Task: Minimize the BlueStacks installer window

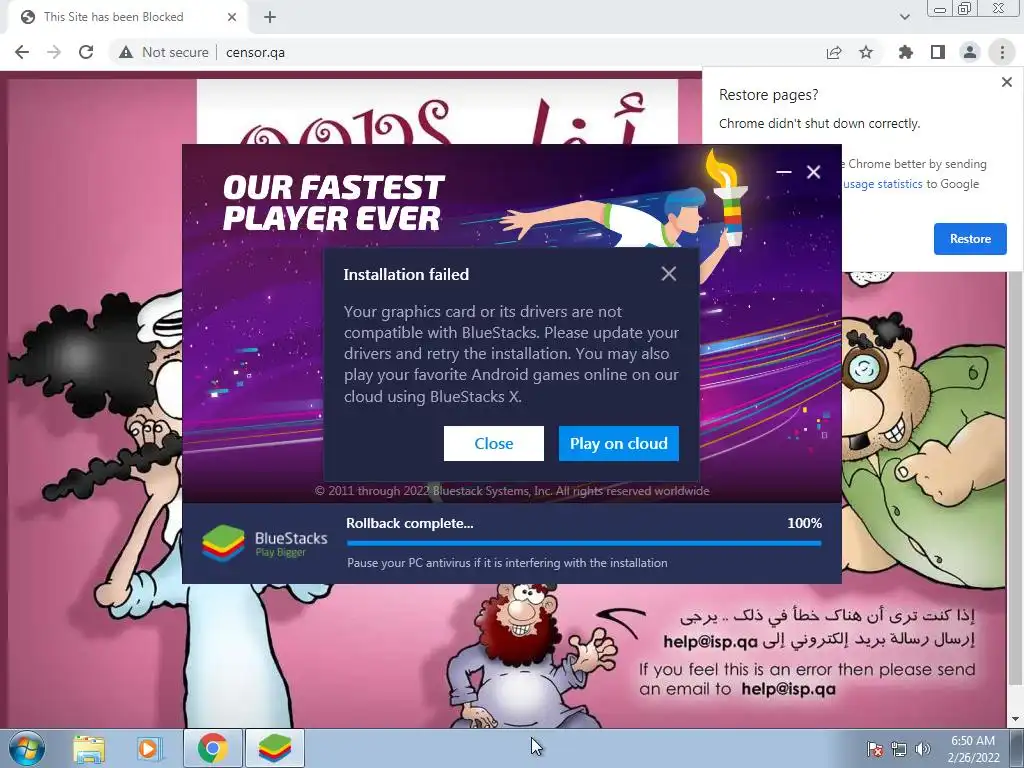Action: pos(784,172)
